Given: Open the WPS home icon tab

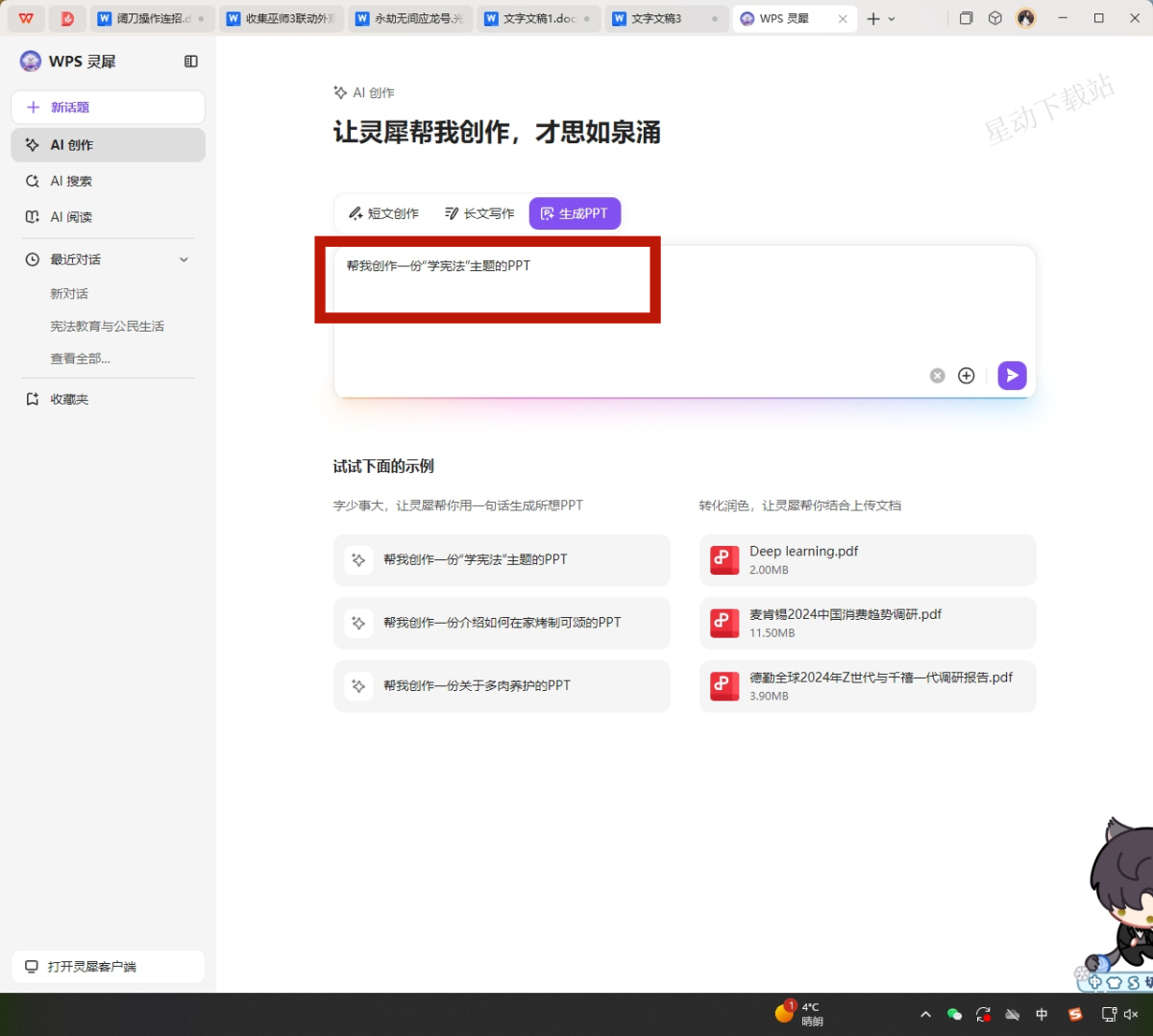Looking at the screenshot, I should [26, 18].
